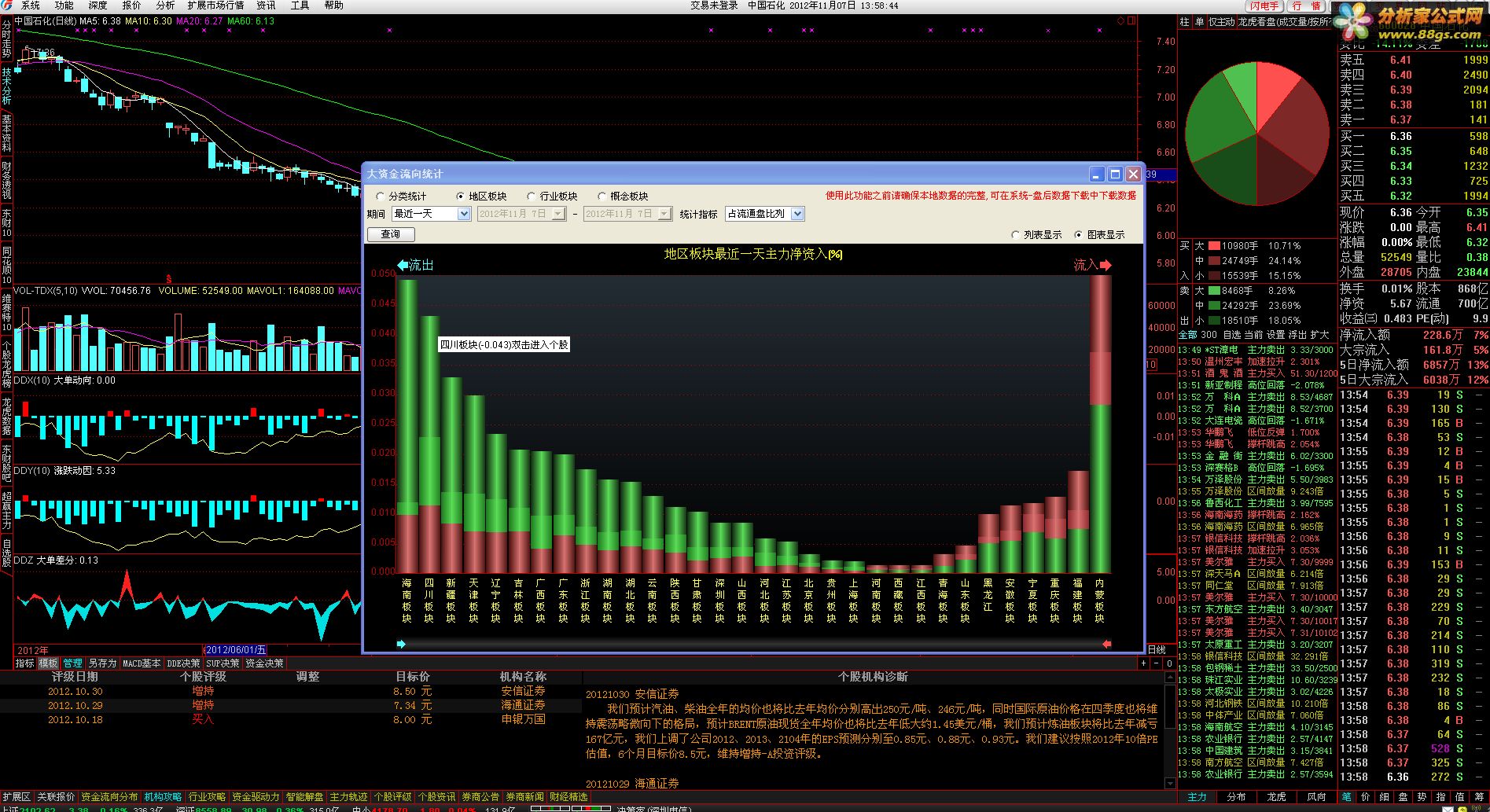
Task: Click 扩大 in the alert list toolbar
Action: 1320,335
